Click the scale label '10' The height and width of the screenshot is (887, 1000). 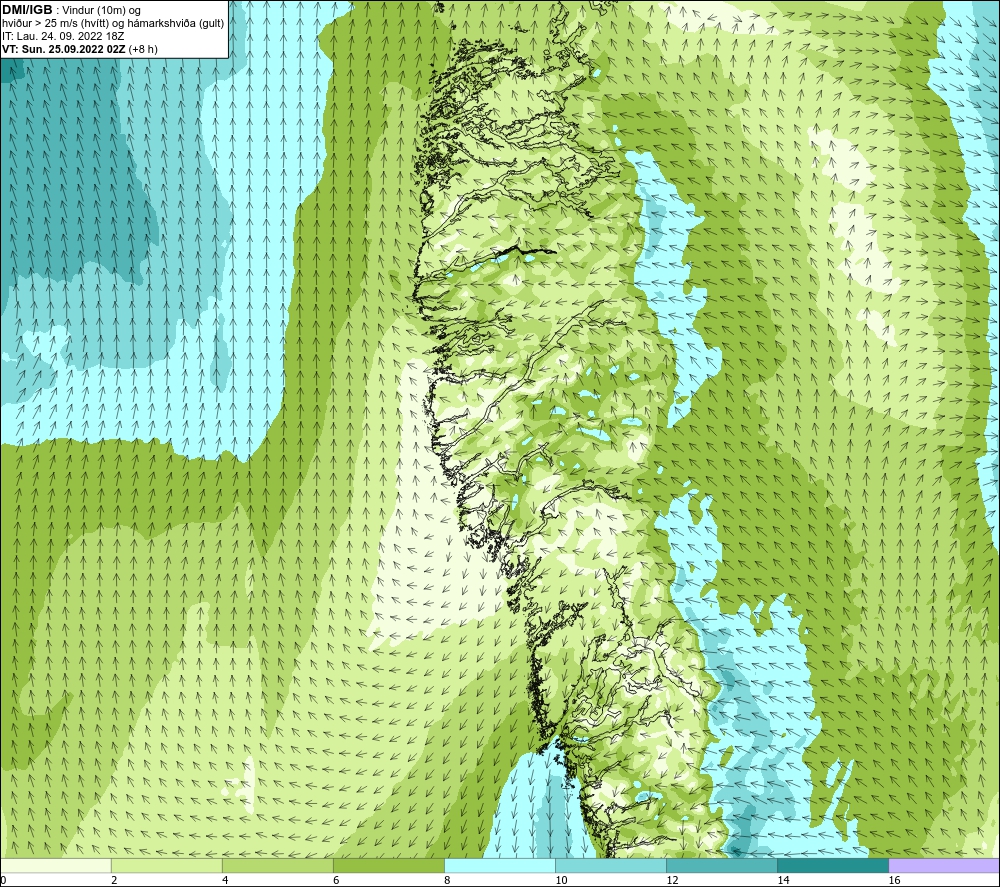coord(561,881)
